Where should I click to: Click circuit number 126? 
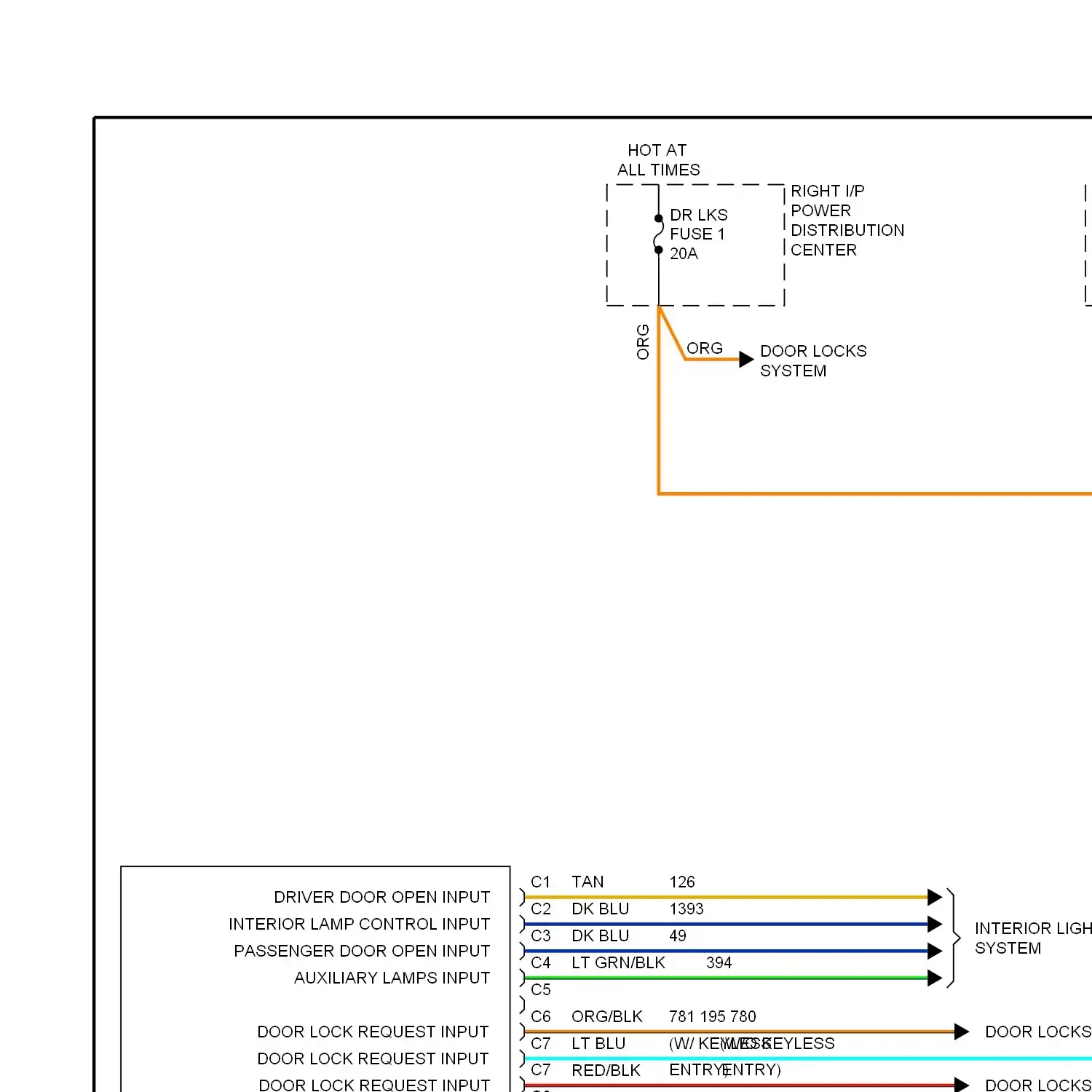[682, 882]
